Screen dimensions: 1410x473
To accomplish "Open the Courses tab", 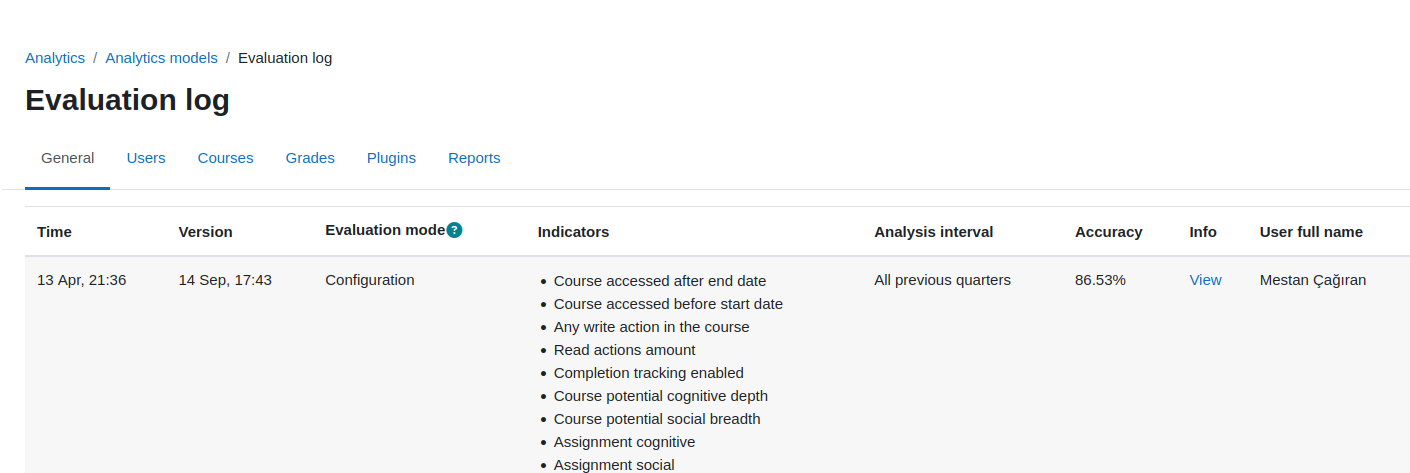I will (x=226, y=158).
